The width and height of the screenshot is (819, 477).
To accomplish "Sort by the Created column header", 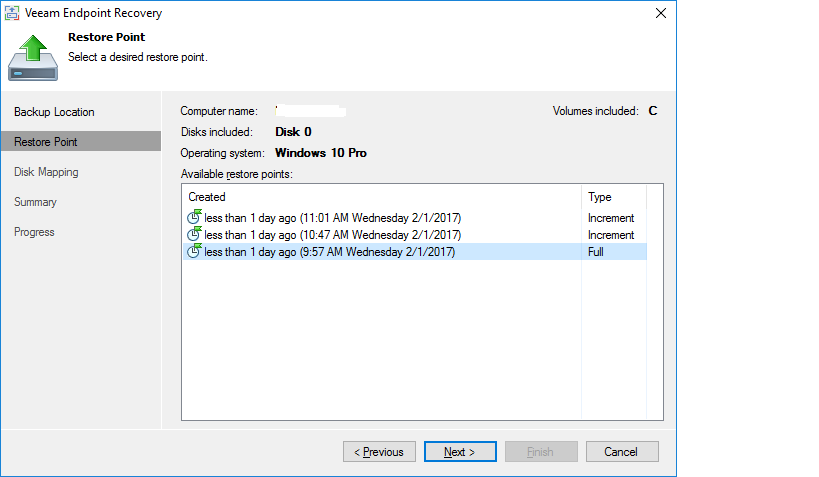I will (380, 197).
